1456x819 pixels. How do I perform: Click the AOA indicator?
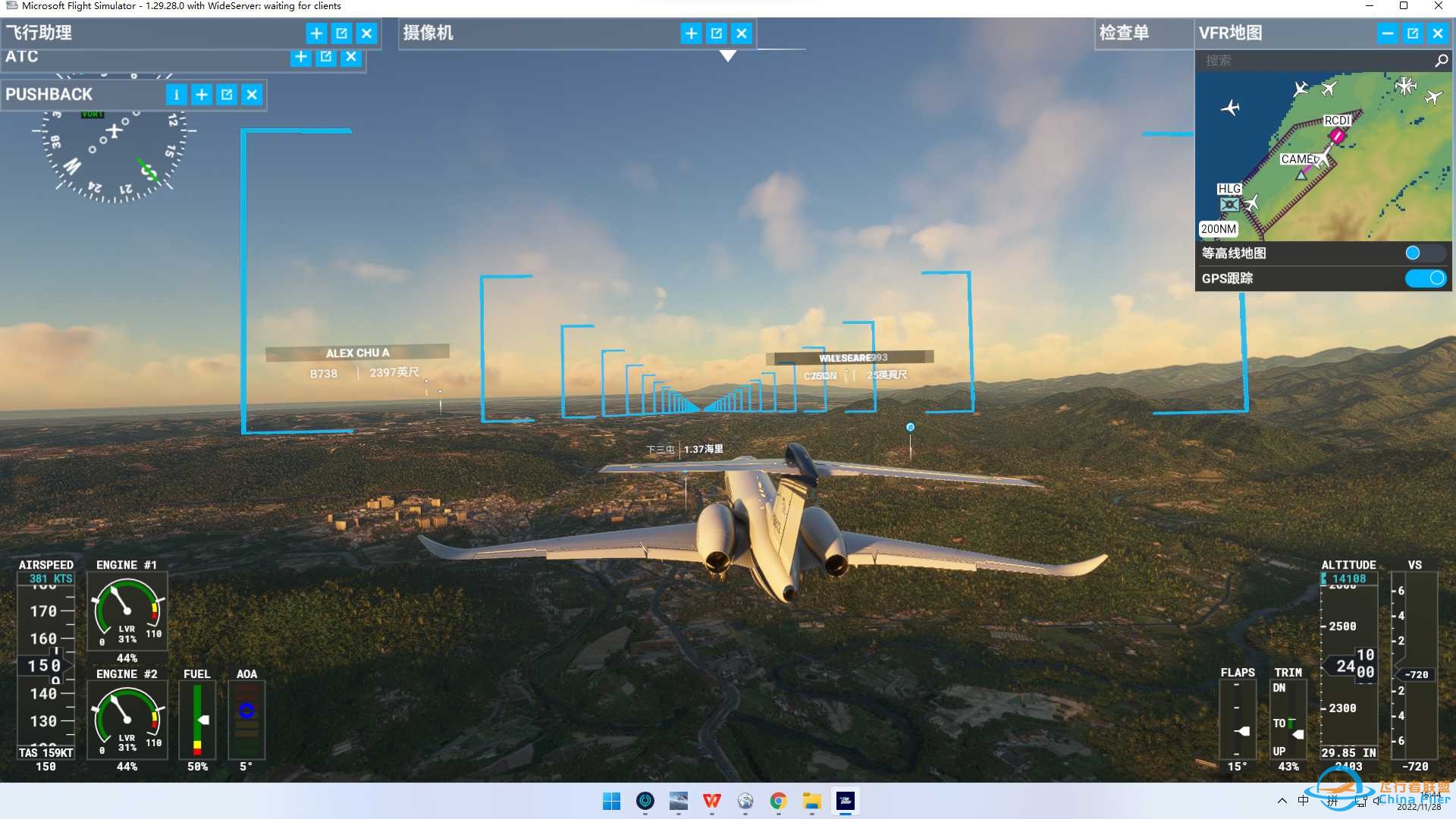tap(246, 720)
